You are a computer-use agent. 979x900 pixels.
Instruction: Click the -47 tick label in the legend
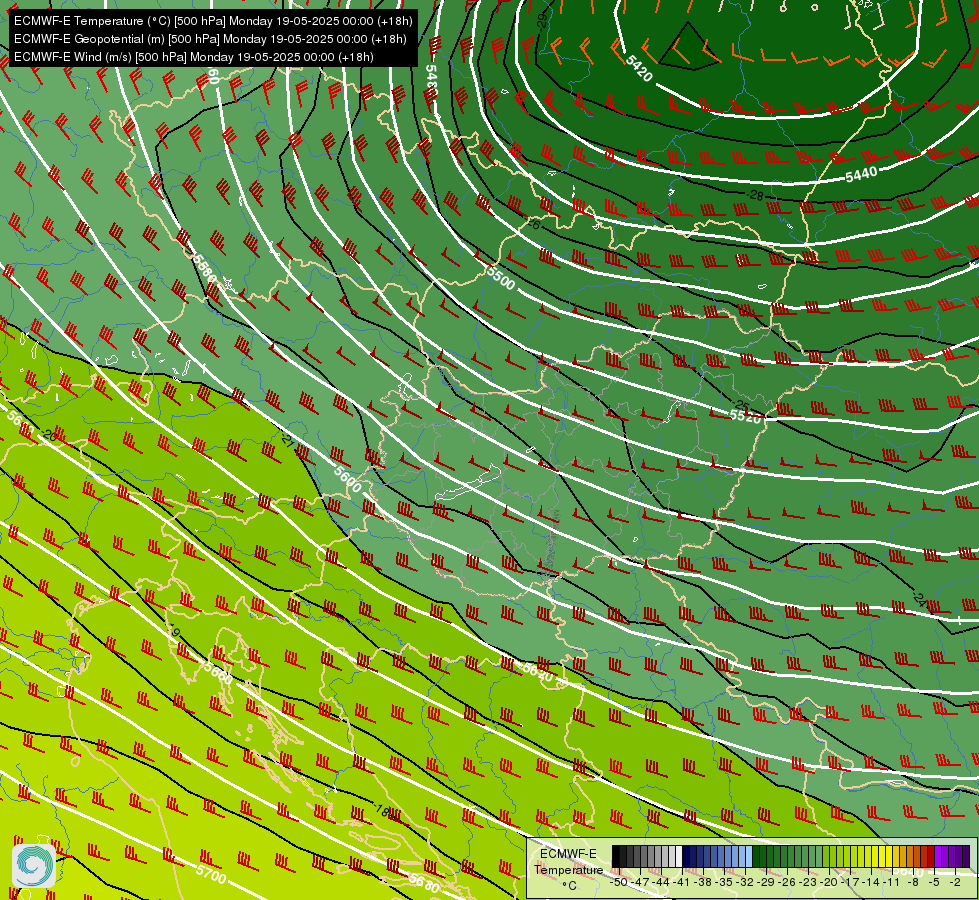[x=640, y=883]
